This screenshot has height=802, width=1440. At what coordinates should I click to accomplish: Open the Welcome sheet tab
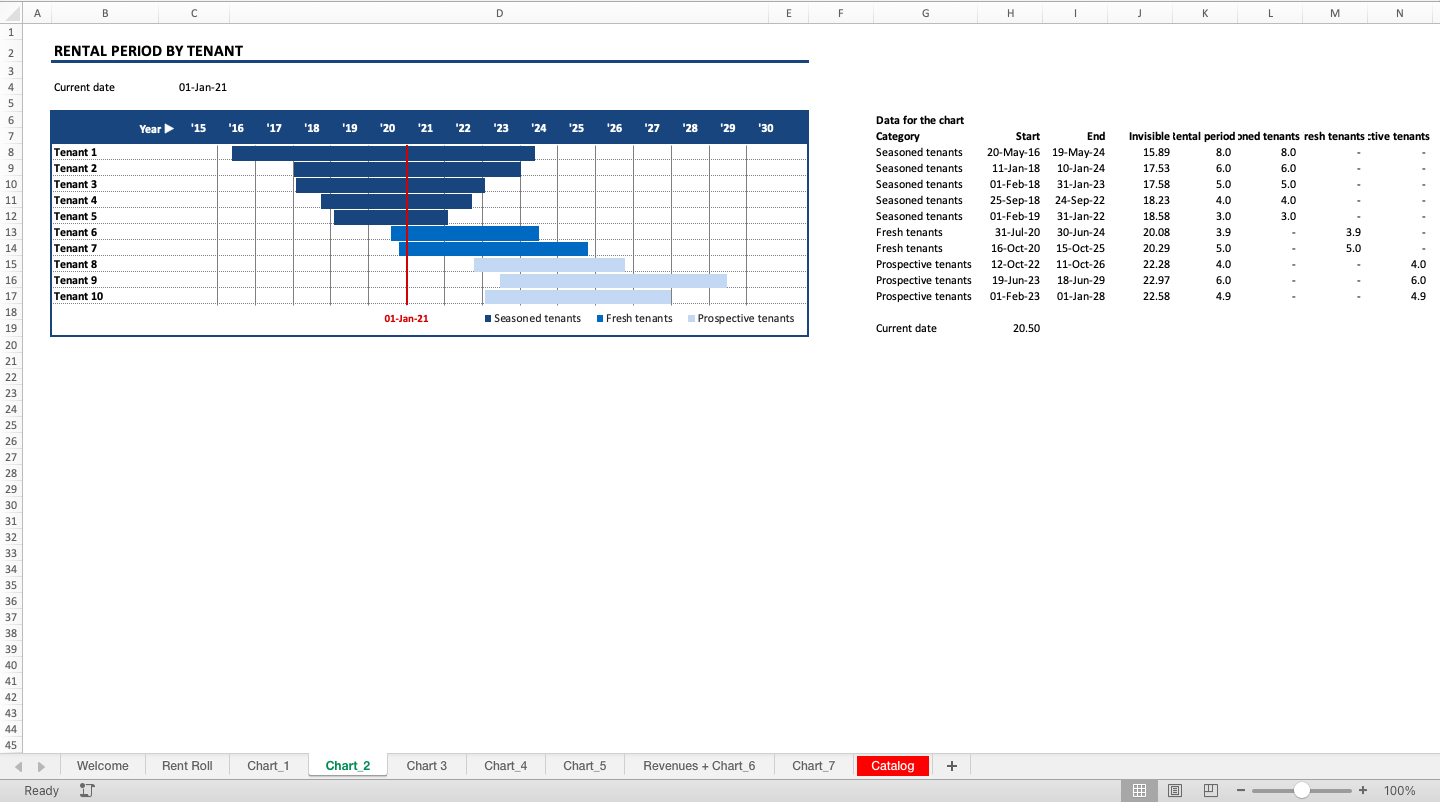pyautogui.click(x=102, y=766)
